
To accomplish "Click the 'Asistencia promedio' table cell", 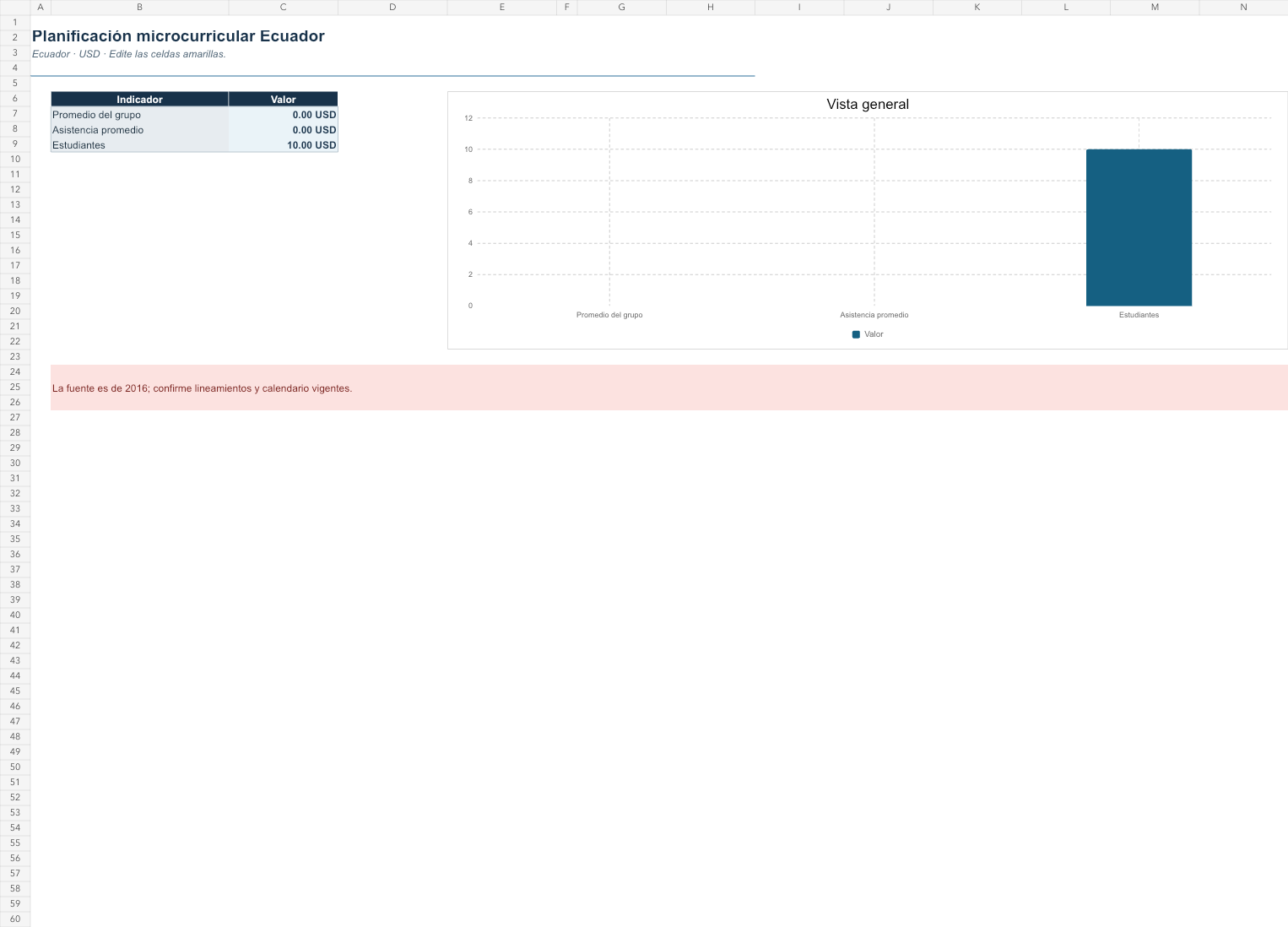I will [139, 130].
